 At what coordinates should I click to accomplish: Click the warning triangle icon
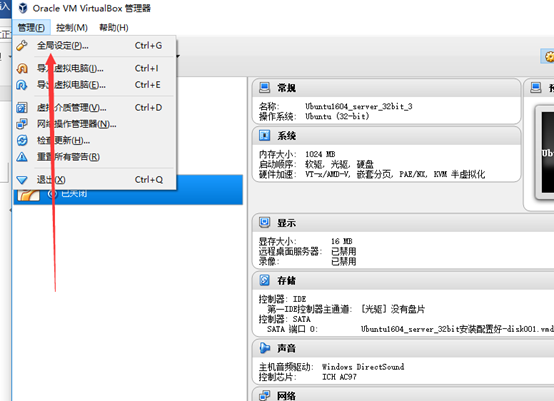point(22,157)
